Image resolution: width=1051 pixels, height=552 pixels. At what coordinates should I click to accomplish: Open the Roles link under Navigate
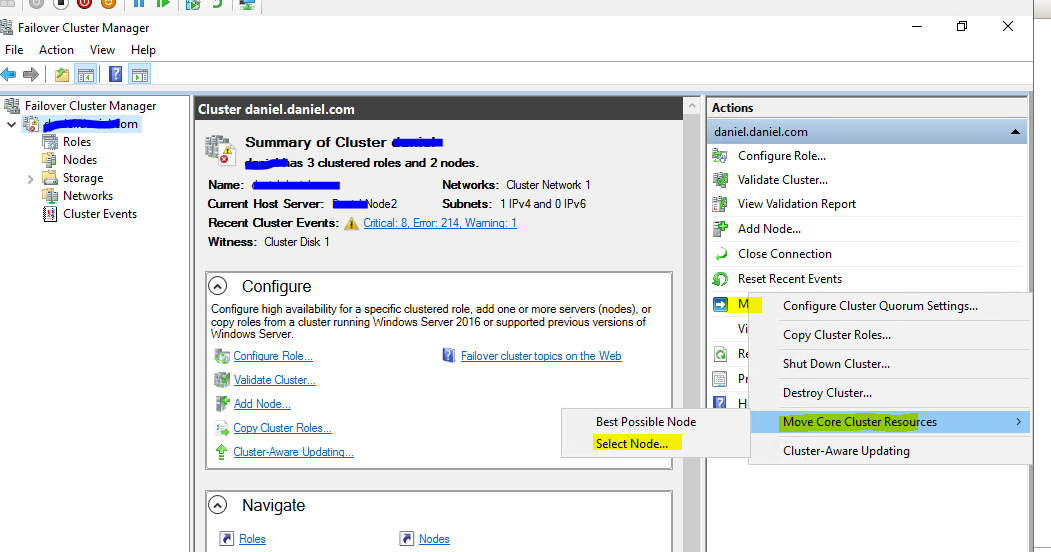click(252, 539)
